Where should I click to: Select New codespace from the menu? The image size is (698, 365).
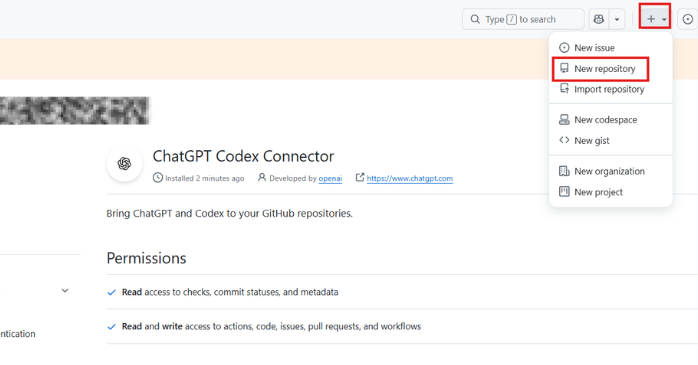pyautogui.click(x=610, y=120)
